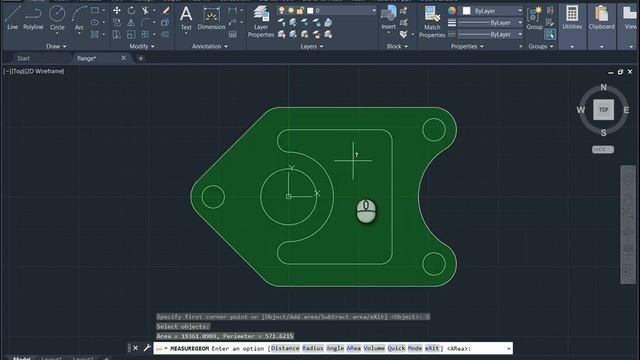
Task: Activate the Mirror tool
Action: (131, 22)
